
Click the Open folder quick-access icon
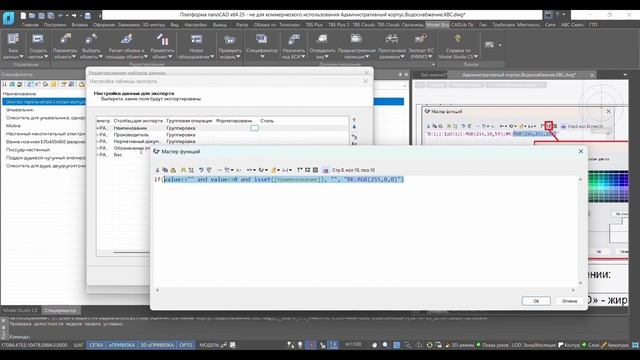tap(32, 16)
